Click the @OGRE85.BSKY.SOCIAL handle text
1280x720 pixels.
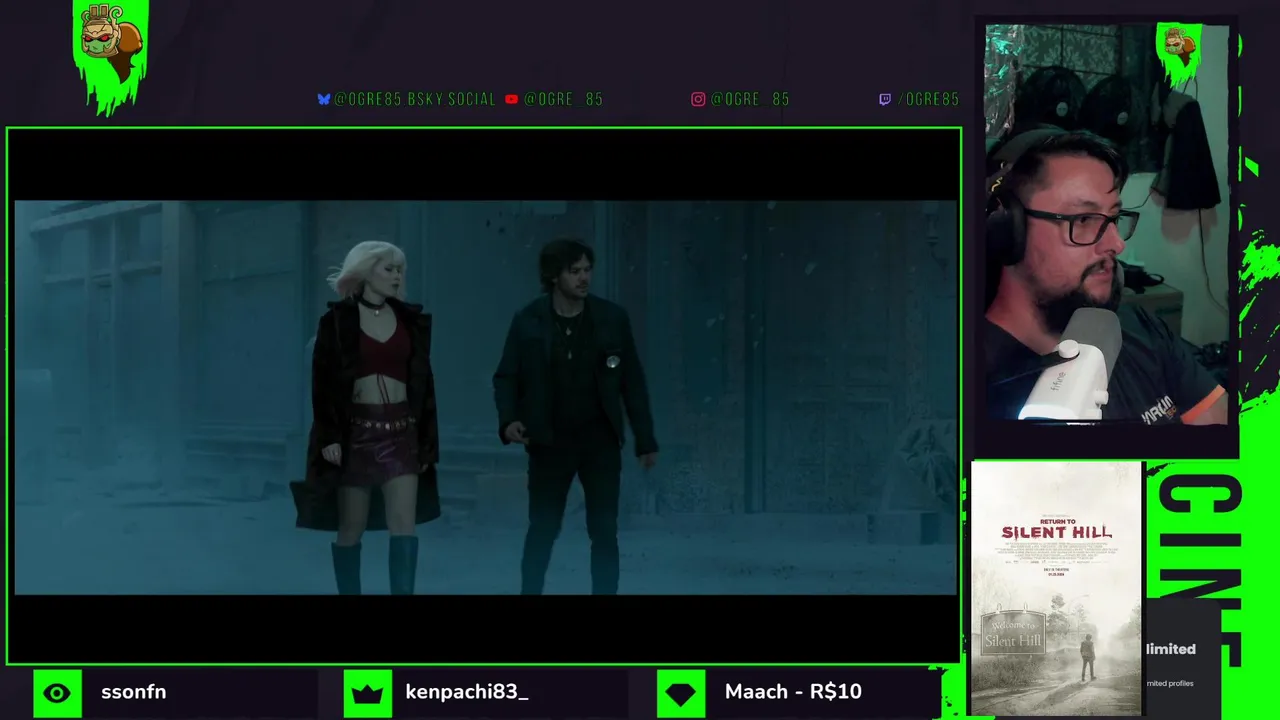[415, 99]
